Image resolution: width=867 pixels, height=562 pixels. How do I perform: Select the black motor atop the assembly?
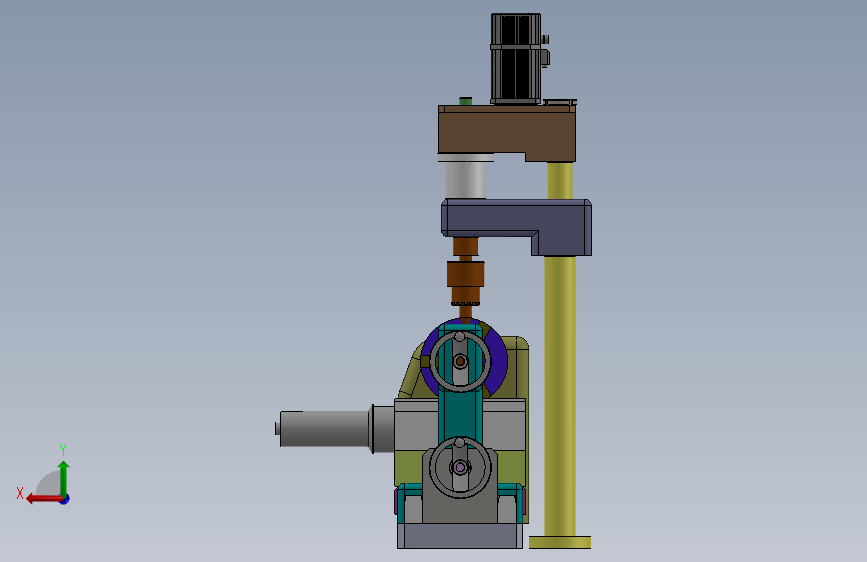516,58
